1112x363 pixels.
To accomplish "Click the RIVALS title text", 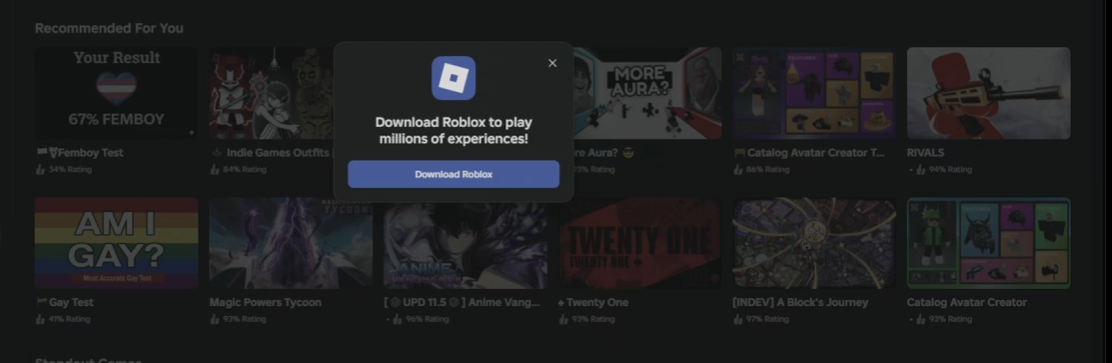I will tap(925, 152).
